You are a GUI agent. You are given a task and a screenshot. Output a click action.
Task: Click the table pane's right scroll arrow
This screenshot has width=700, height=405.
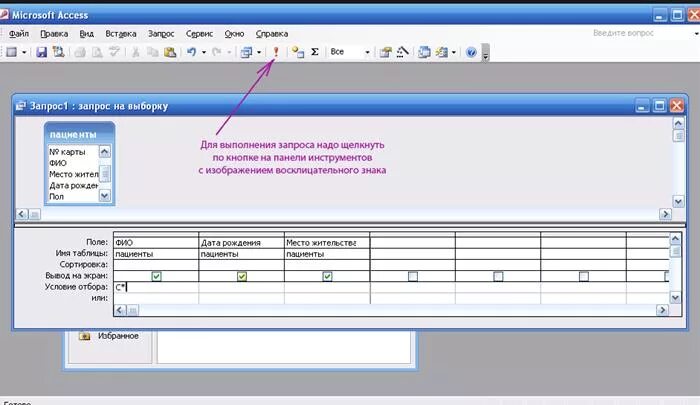pos(666,214)
